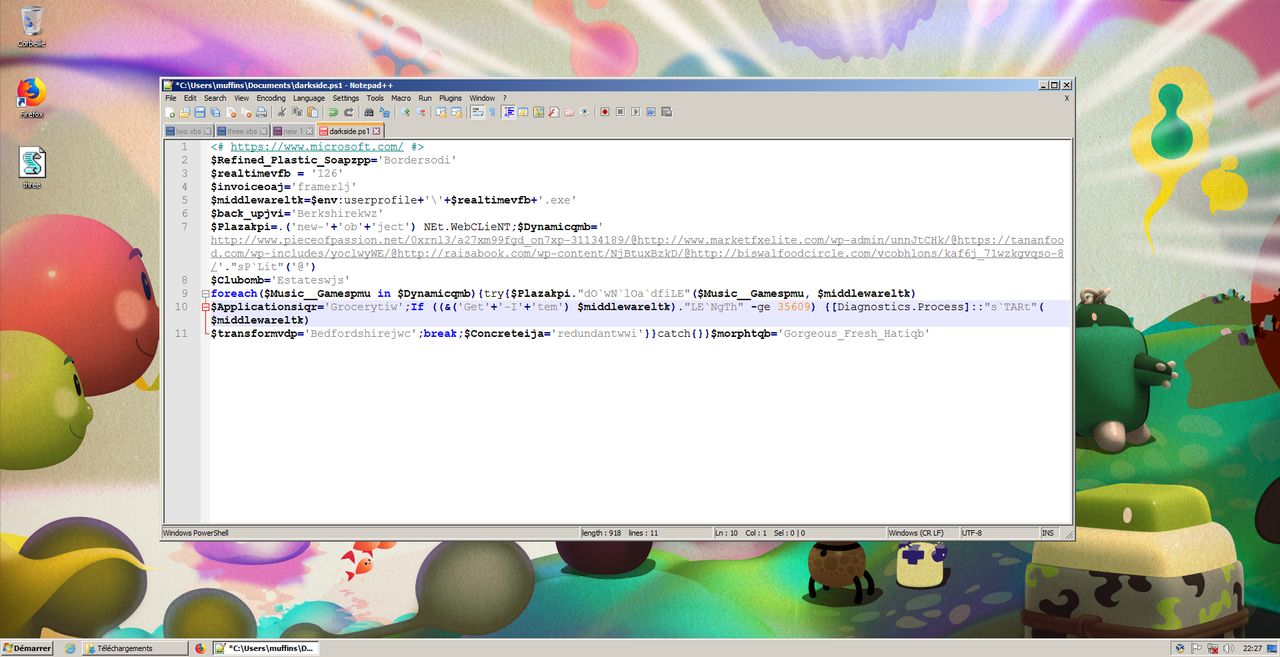Click the Stop Recording macro icon
1280x657 pixels.
pos(620,112)
